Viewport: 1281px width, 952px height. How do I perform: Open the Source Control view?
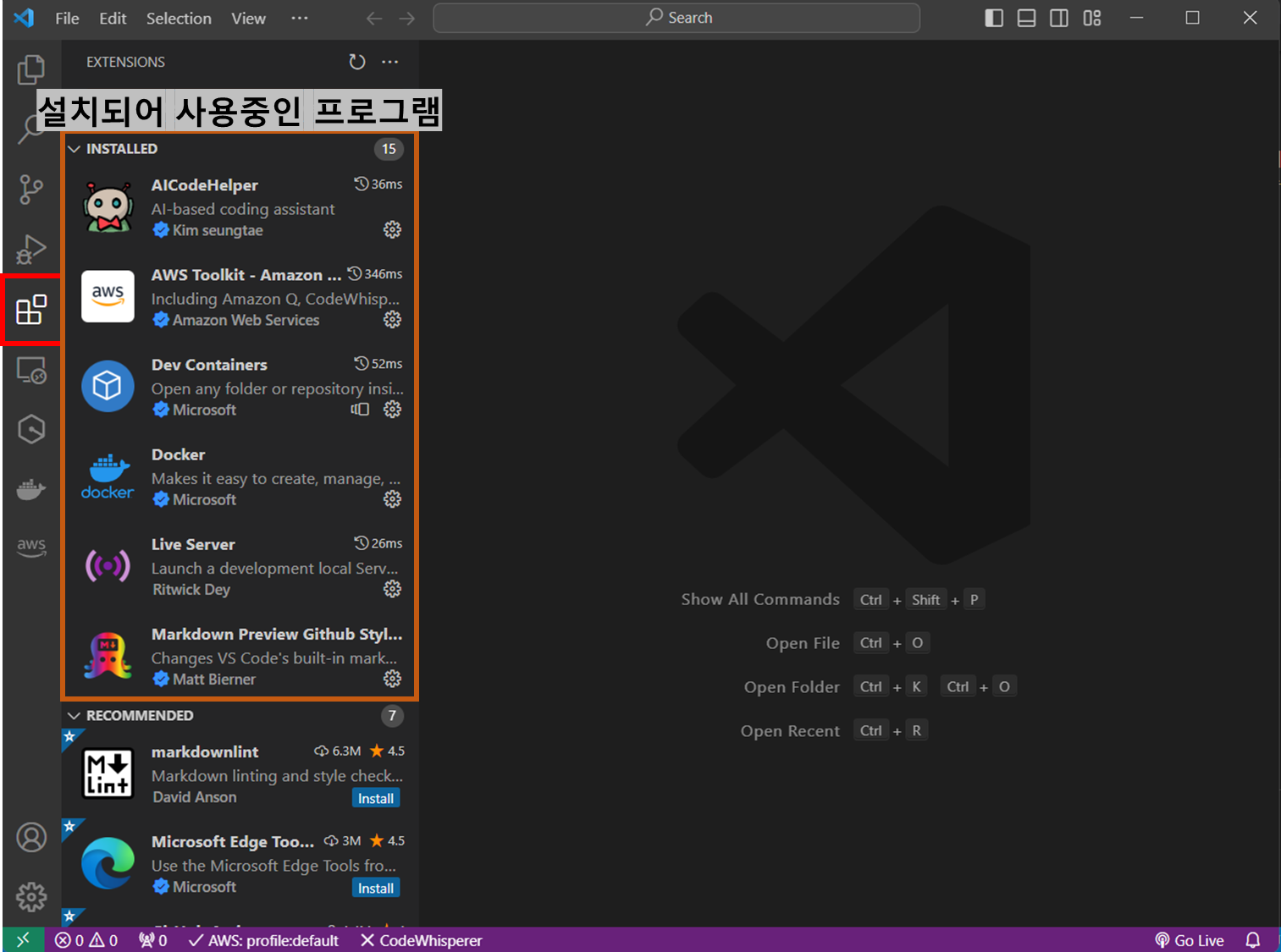pos(31,190)
